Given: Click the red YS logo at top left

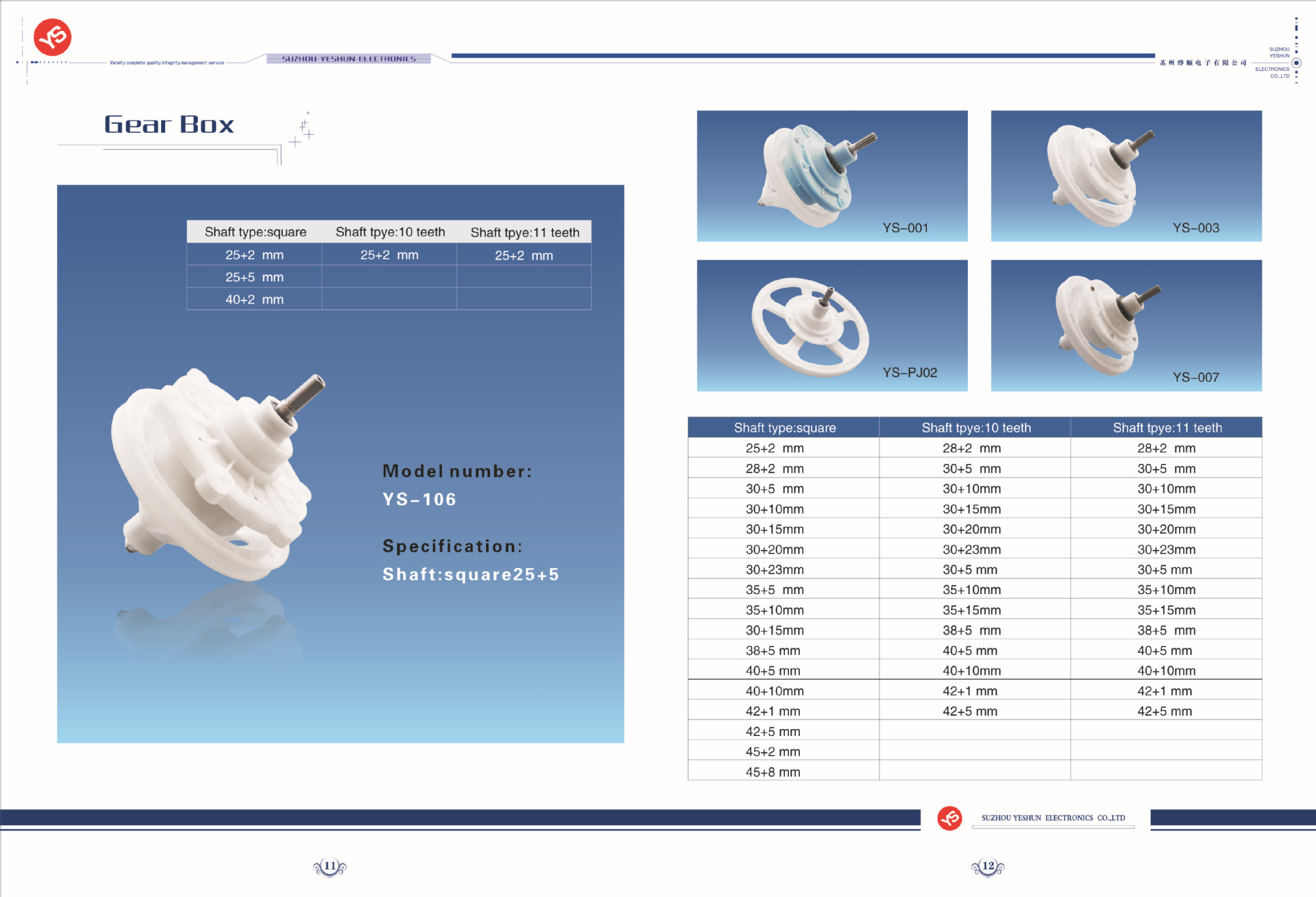Looking at the screenshot, I should coord(52,37).
